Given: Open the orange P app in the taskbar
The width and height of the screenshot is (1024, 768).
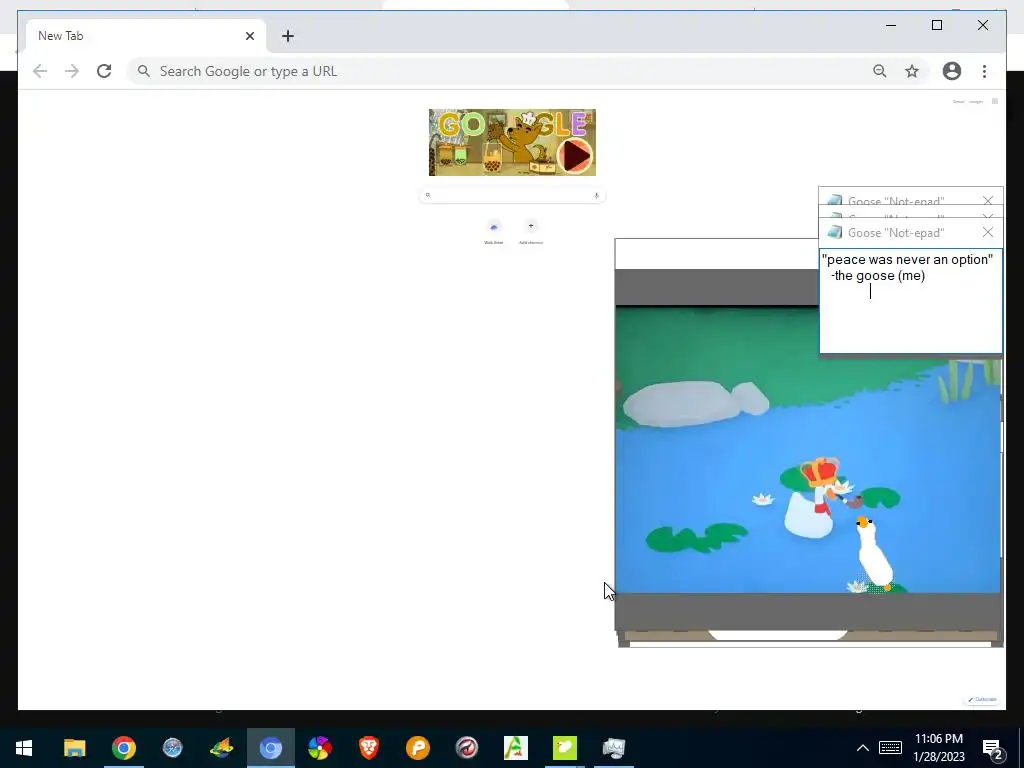Looking at the screenshot, I should click(417, 748).
